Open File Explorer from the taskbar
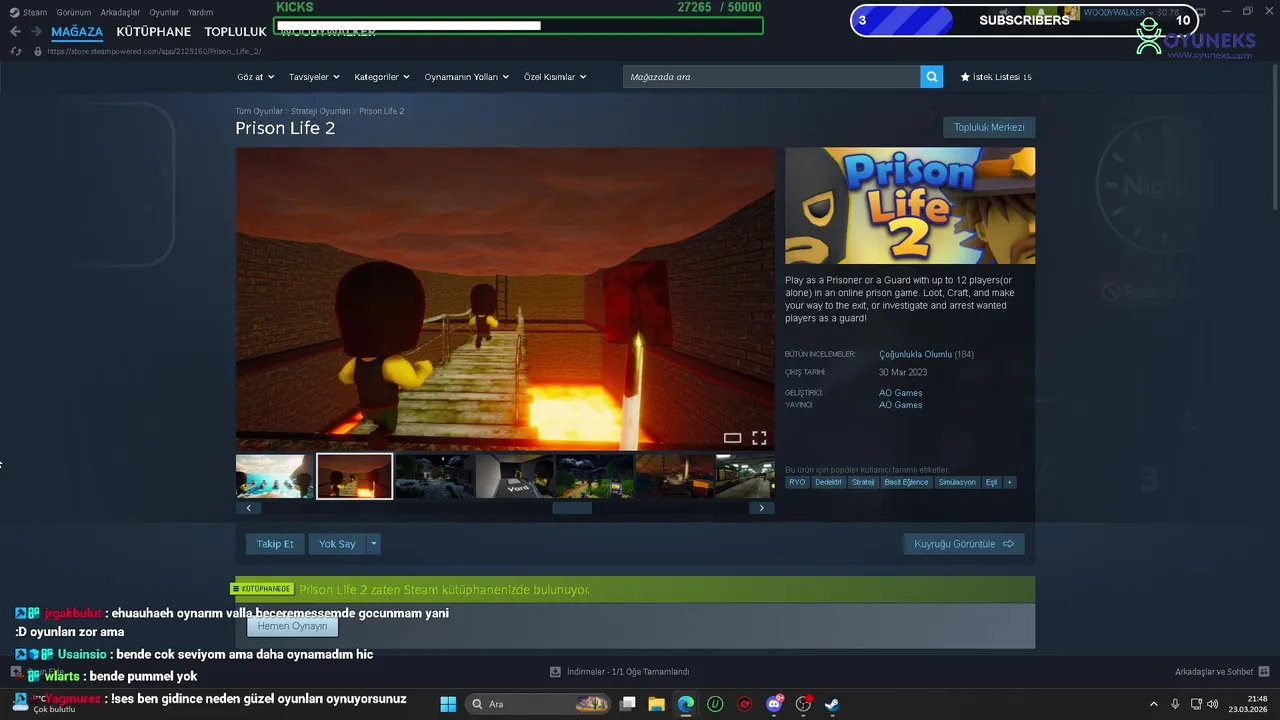Viewport: 1280px width, 720px height. (657, 704)
